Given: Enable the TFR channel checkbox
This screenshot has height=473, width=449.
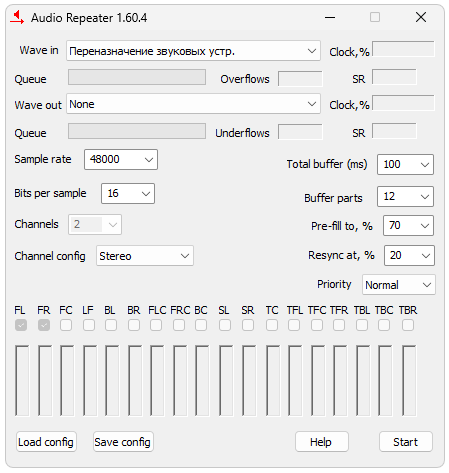Looking at the screenshot, I should pos(339,325).
